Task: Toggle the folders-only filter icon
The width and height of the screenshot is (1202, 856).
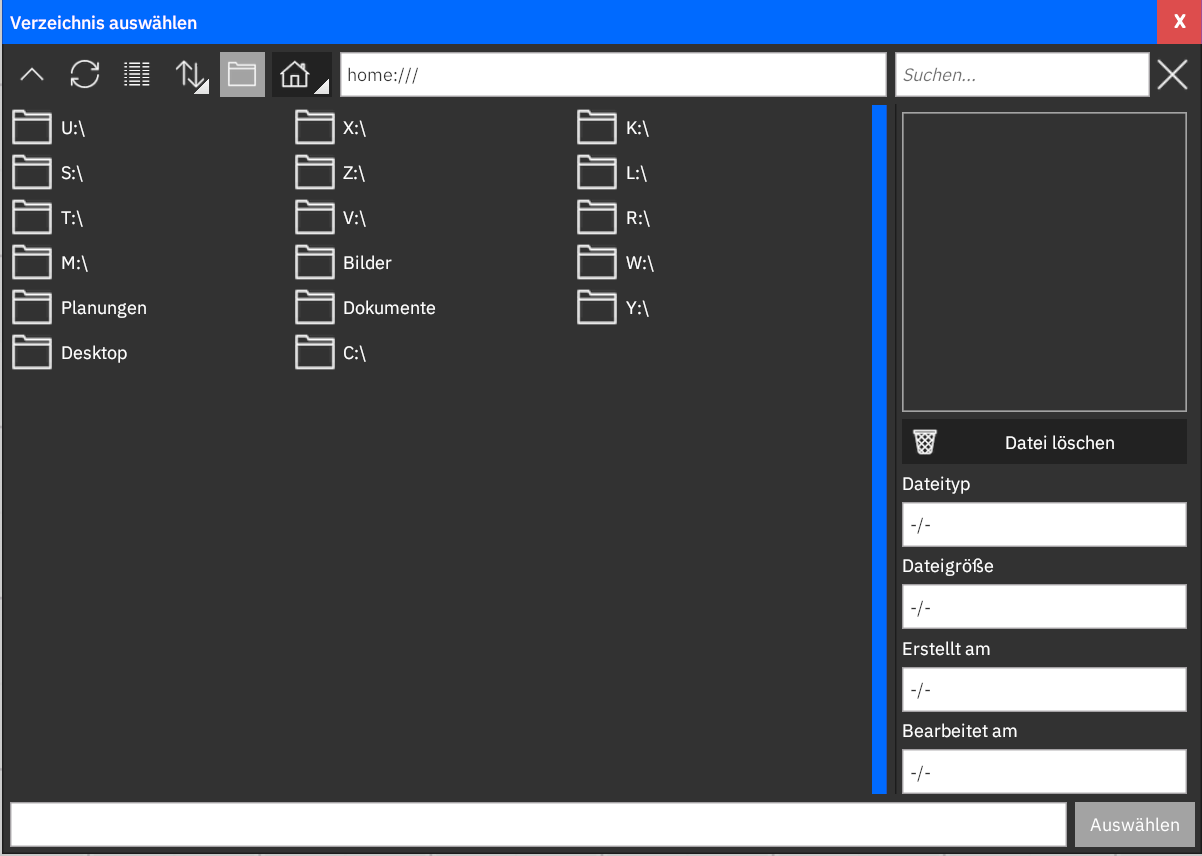Action: [x=242, y=75]
